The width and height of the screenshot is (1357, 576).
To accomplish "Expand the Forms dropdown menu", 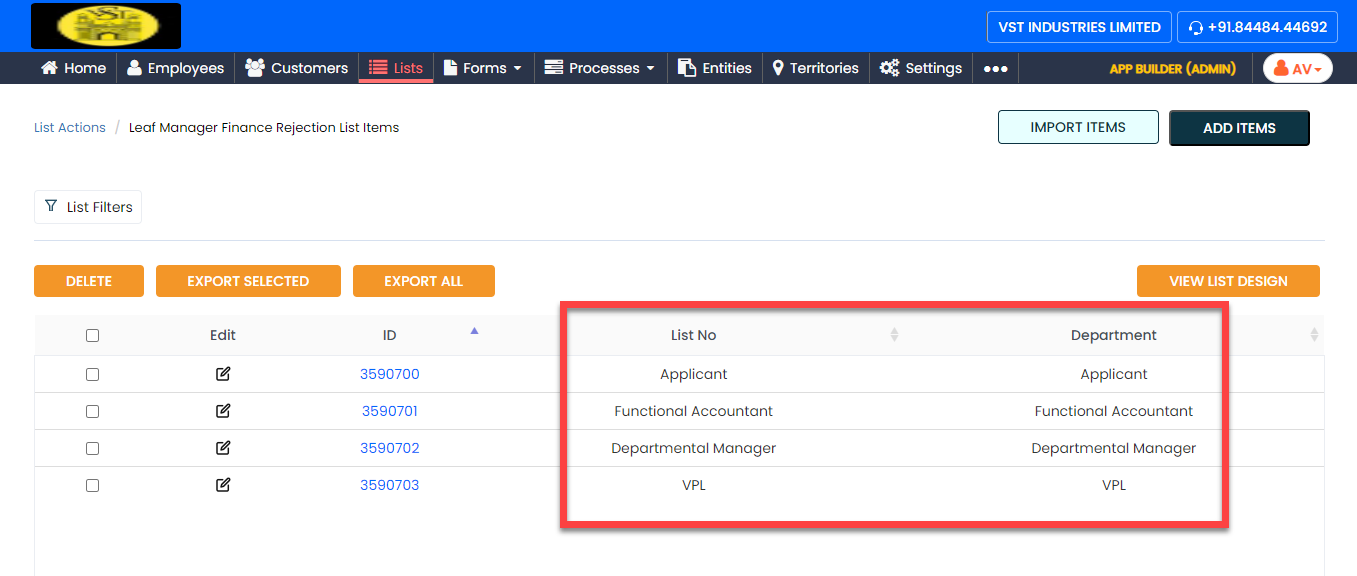I will pyautogui.click(x=483, y=68).
